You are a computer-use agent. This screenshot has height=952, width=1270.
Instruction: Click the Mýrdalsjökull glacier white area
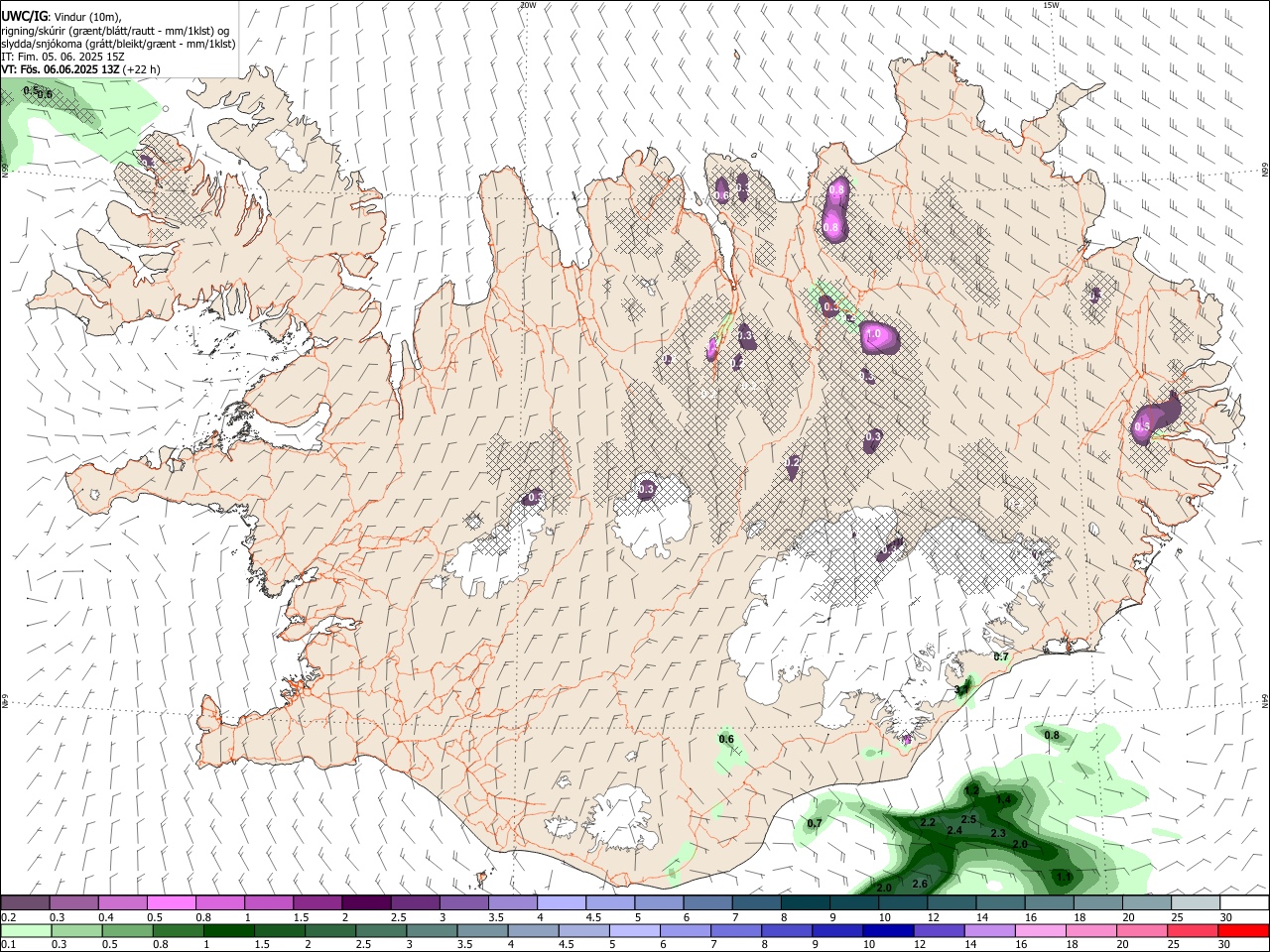tap(620, 818)
